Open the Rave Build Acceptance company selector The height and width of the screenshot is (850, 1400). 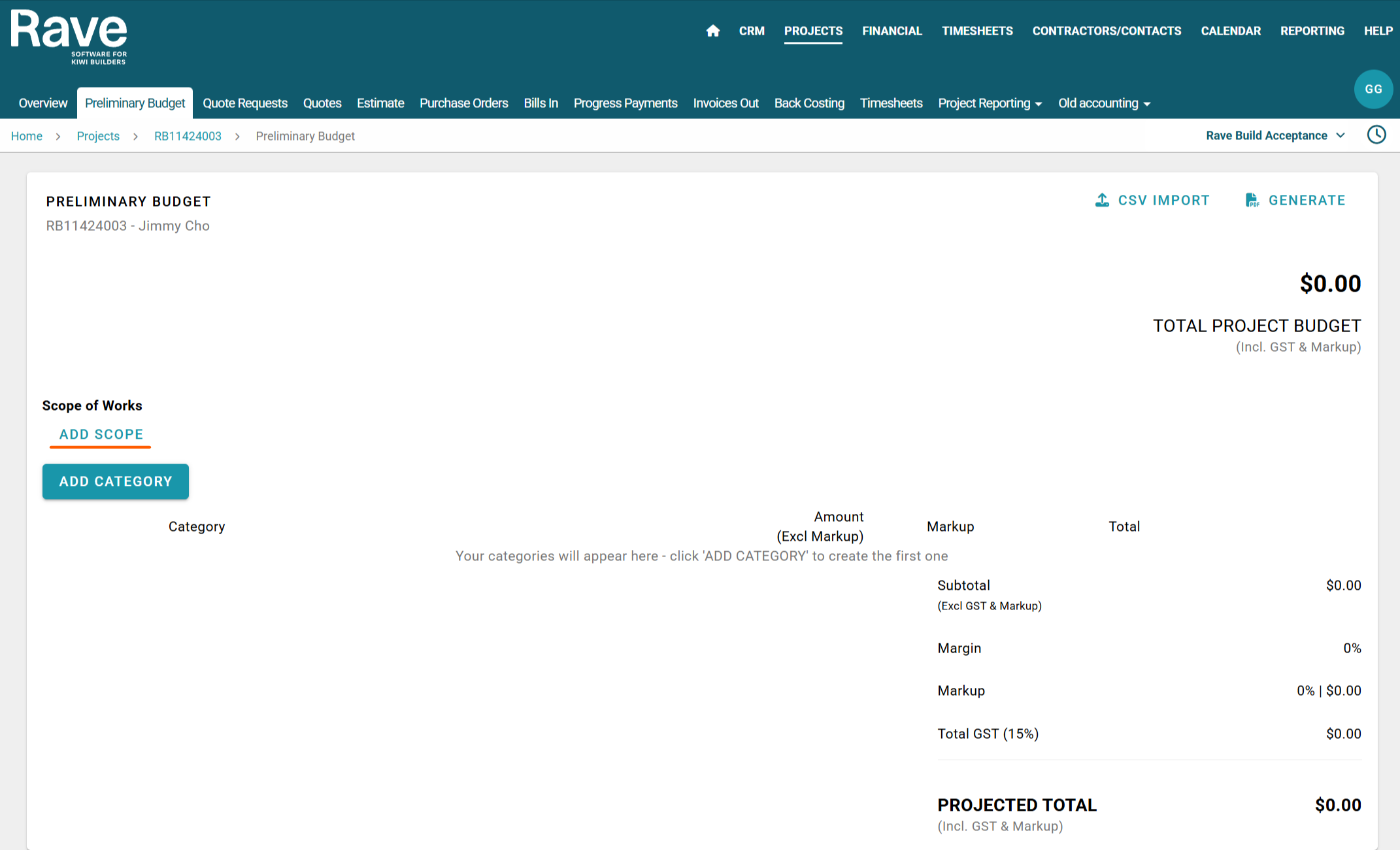(1275, 135)
